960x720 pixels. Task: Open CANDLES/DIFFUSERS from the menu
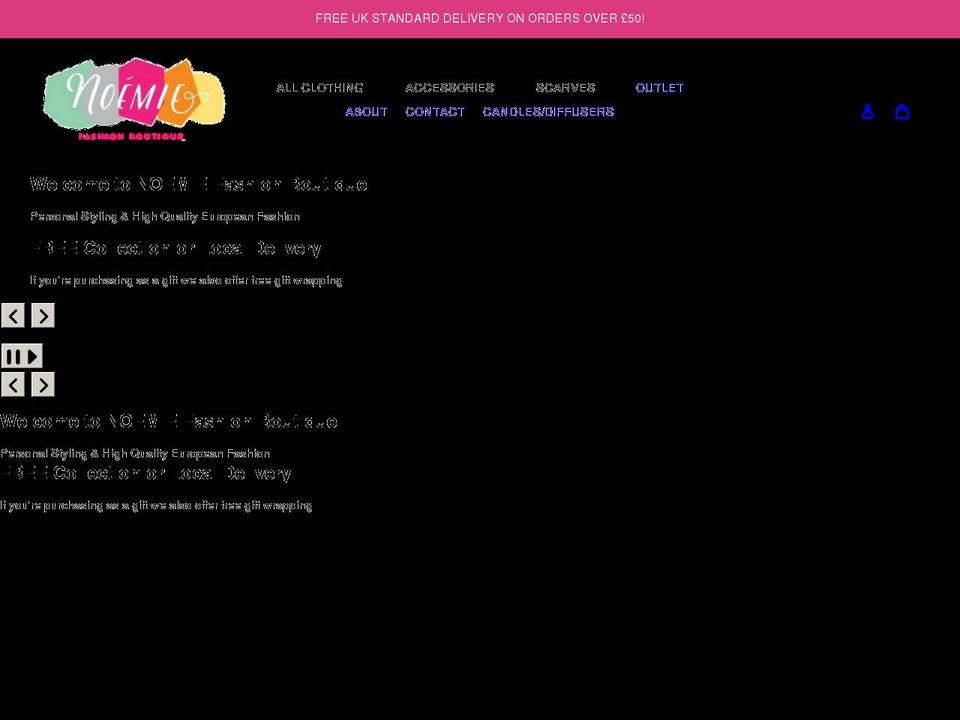click(548, 112)
